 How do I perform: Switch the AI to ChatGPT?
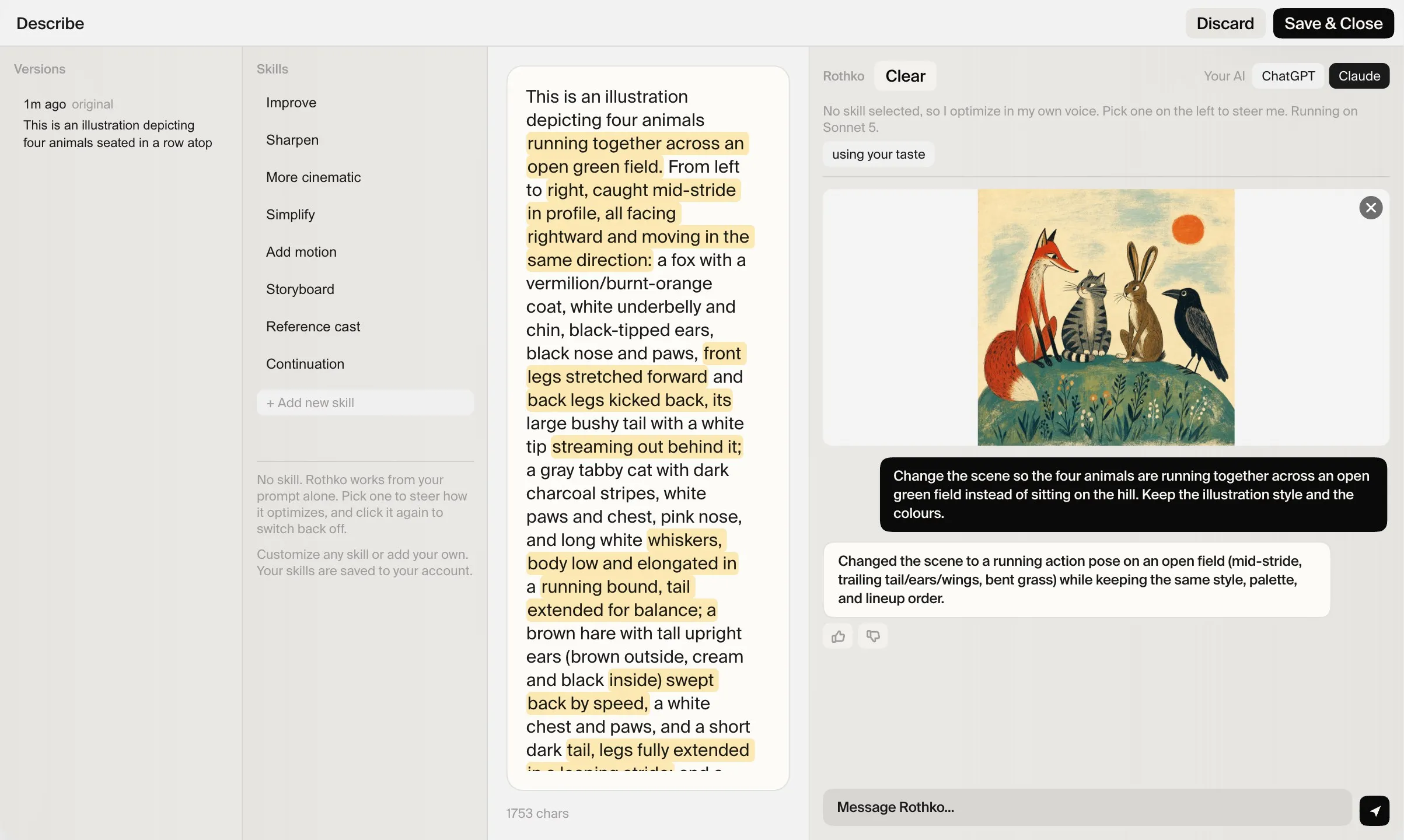tap(1288, 76)
